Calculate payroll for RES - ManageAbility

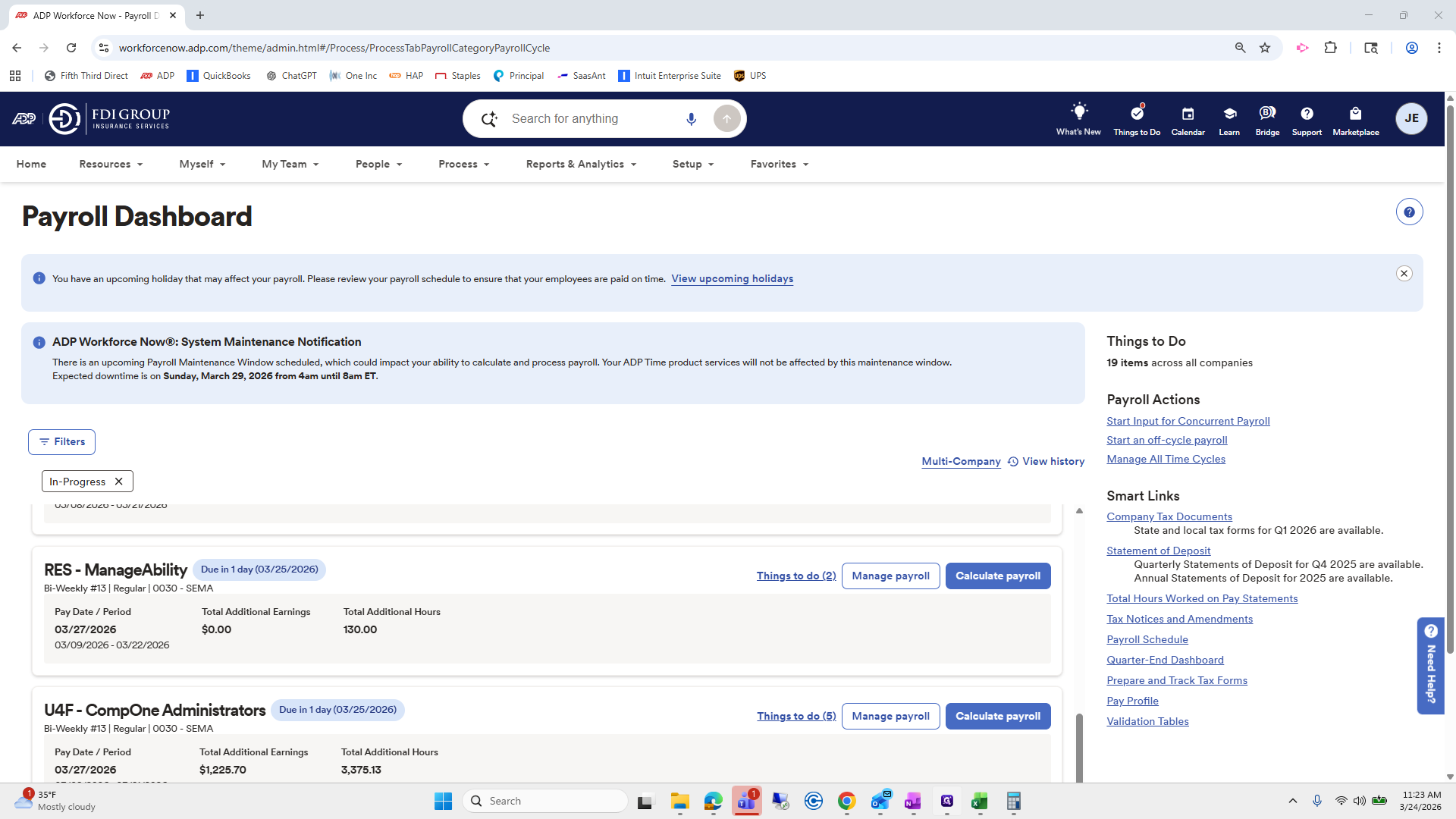(997, 576)
